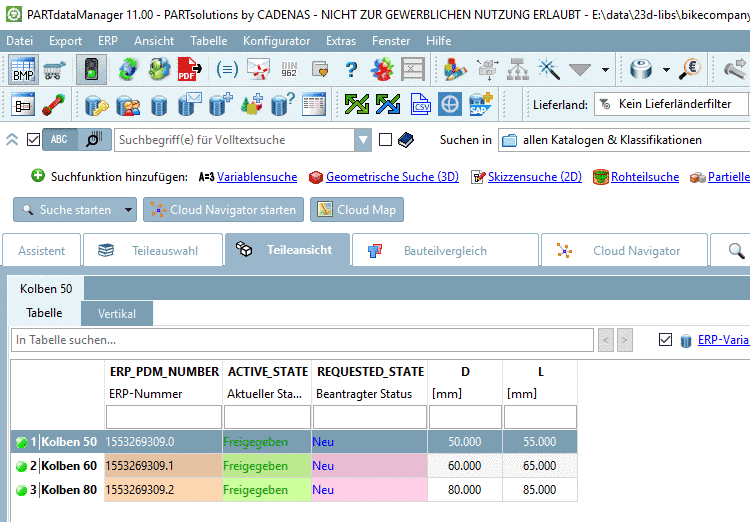Click the globe with user icon

point(159,70)
